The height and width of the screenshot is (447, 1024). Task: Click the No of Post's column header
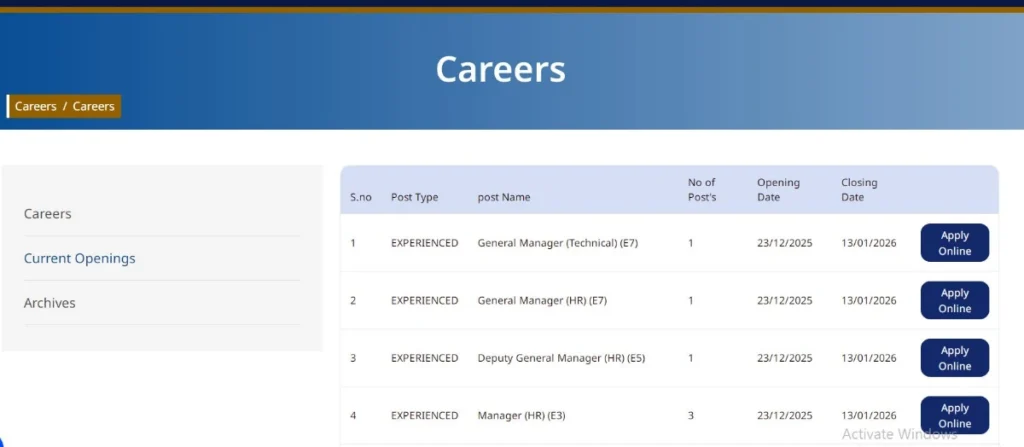(x=702, y=189)
